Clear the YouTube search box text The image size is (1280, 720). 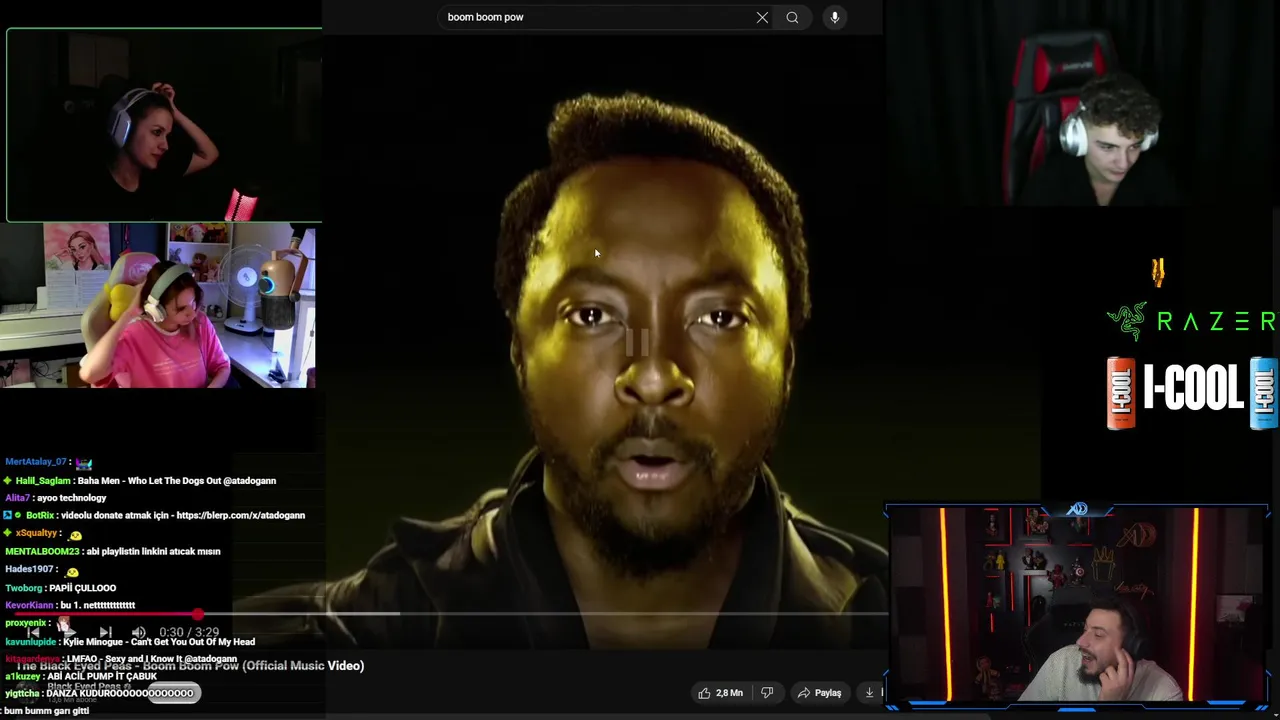[x=762, y=17]
